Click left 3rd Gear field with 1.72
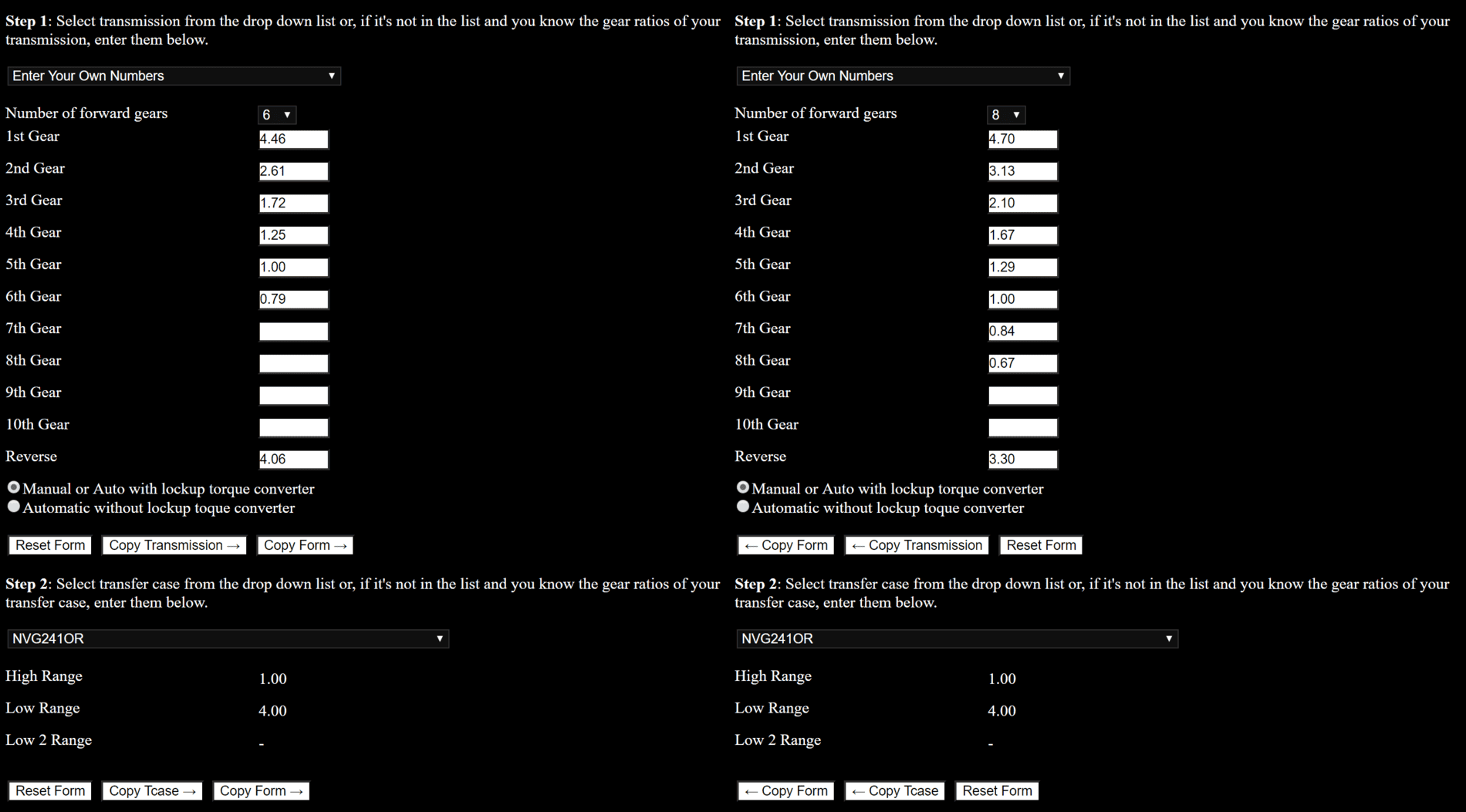 (293, 203)
